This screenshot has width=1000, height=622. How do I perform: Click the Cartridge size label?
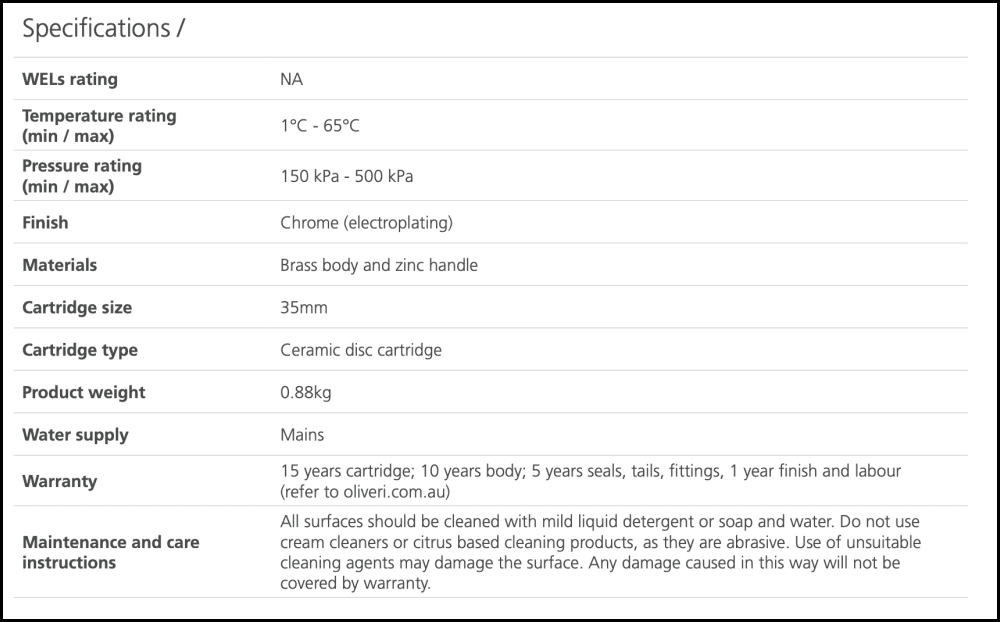click(77, 308)
